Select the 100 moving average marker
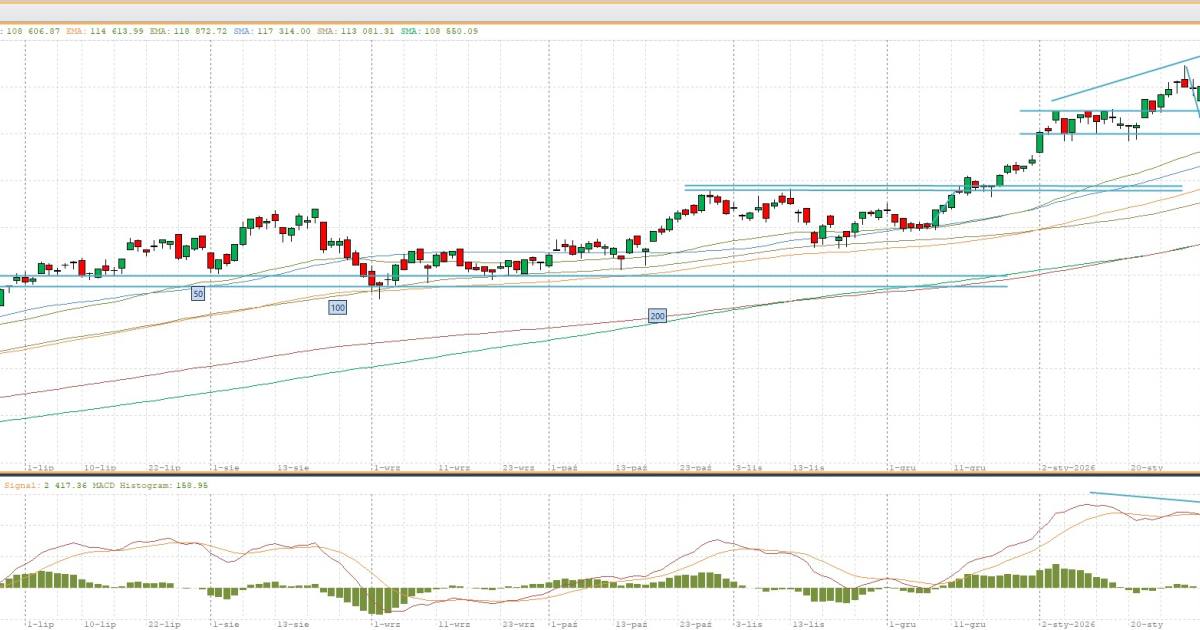Viewport: 1200px width, 630px height. point(338,308)
